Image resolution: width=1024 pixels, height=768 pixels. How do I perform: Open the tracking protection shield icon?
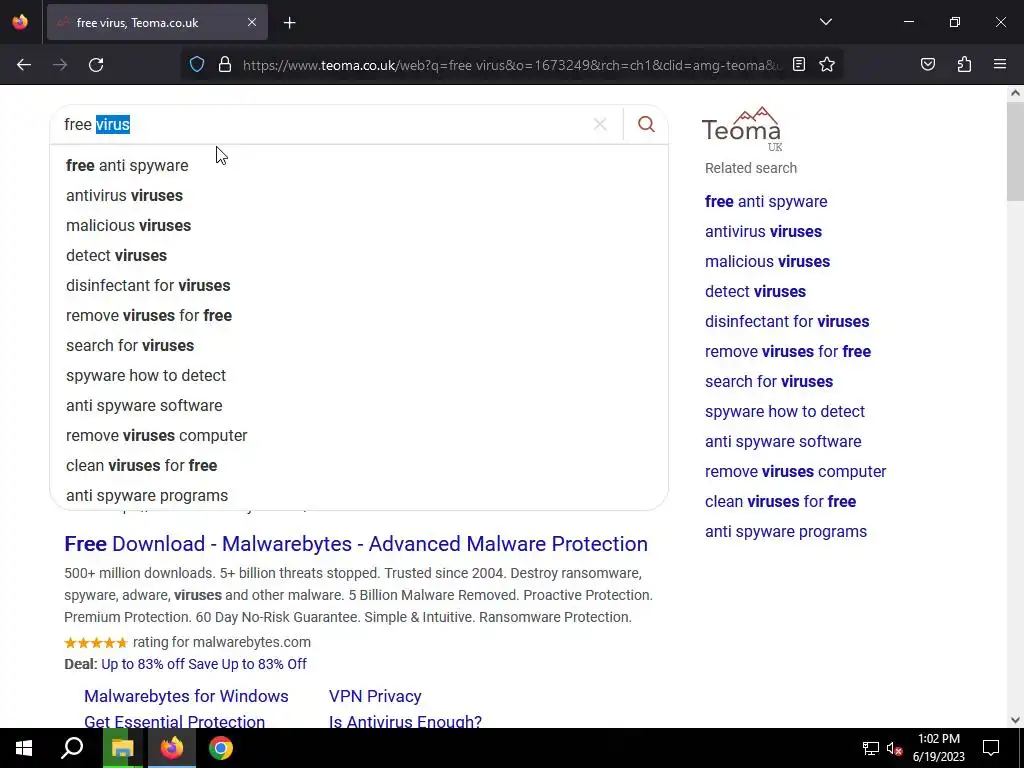197,65
